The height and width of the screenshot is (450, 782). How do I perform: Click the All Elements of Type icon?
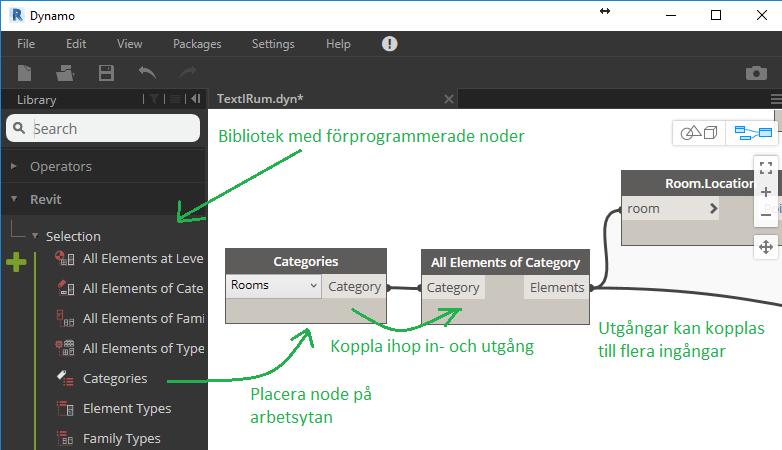click(x=65, y=348)
